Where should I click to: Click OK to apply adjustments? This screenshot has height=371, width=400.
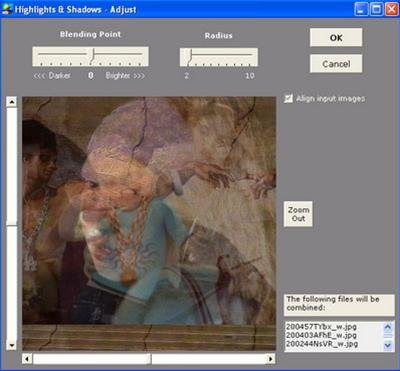click(336, 37)
